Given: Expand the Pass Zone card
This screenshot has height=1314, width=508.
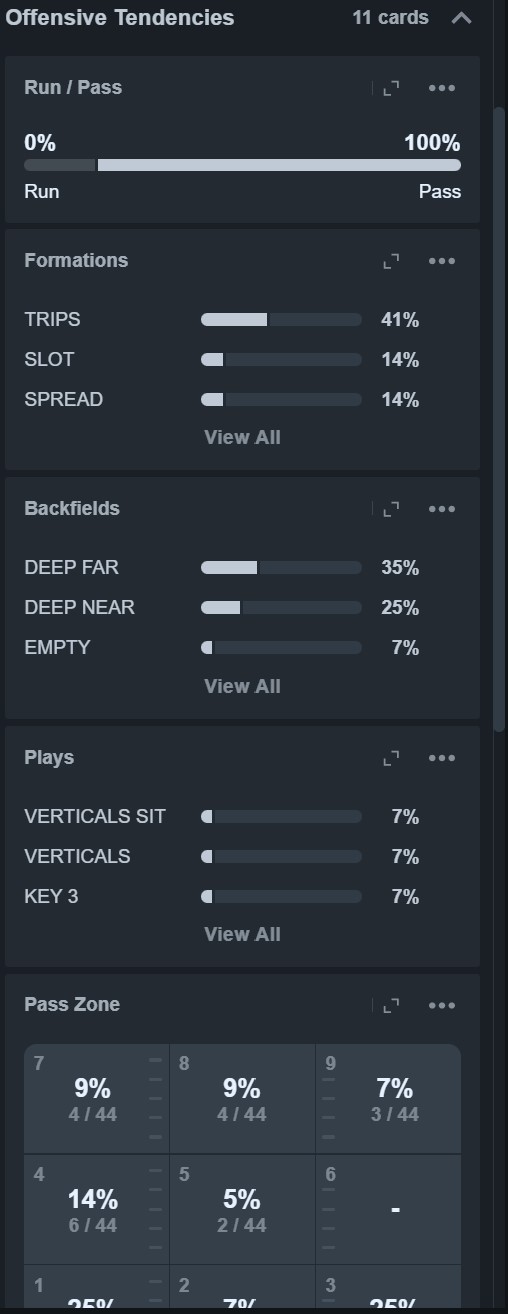Looking at the screenshot, I should (x=391, y=1006).
